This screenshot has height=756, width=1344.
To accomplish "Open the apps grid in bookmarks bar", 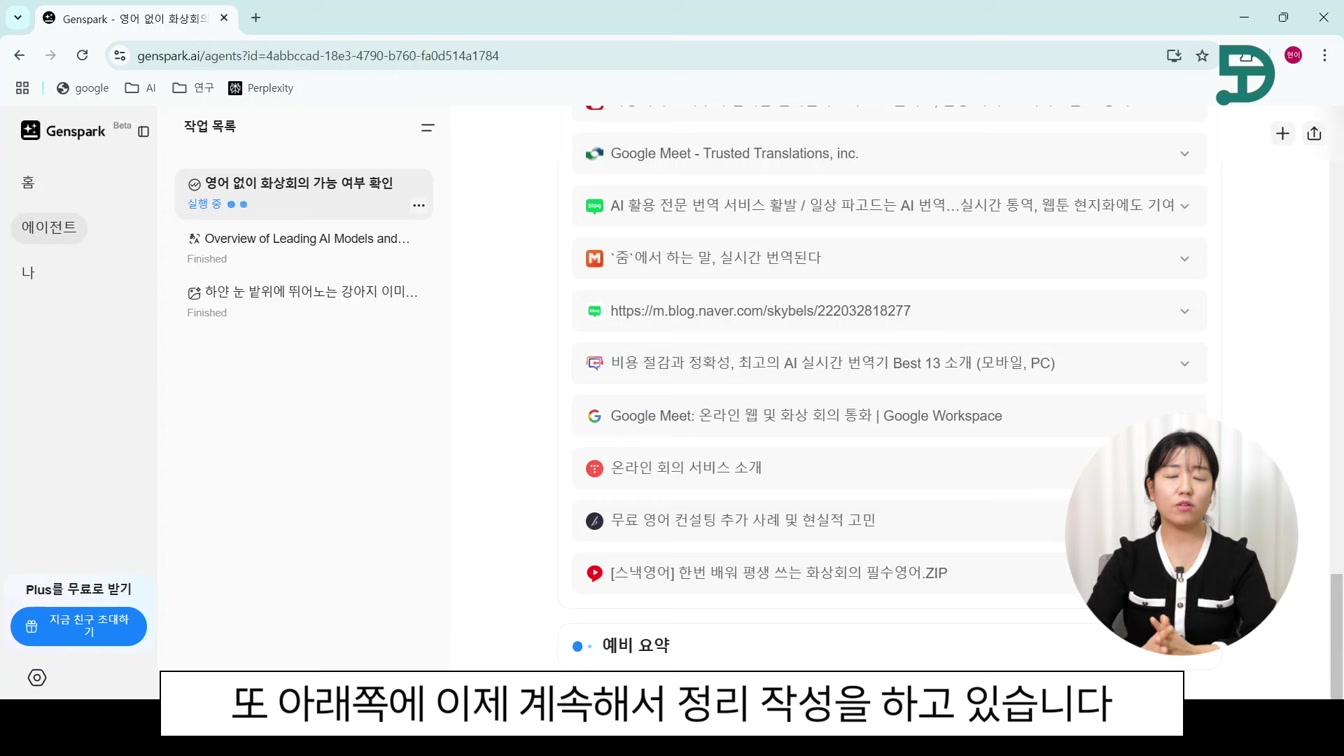I will coord(22,88).
